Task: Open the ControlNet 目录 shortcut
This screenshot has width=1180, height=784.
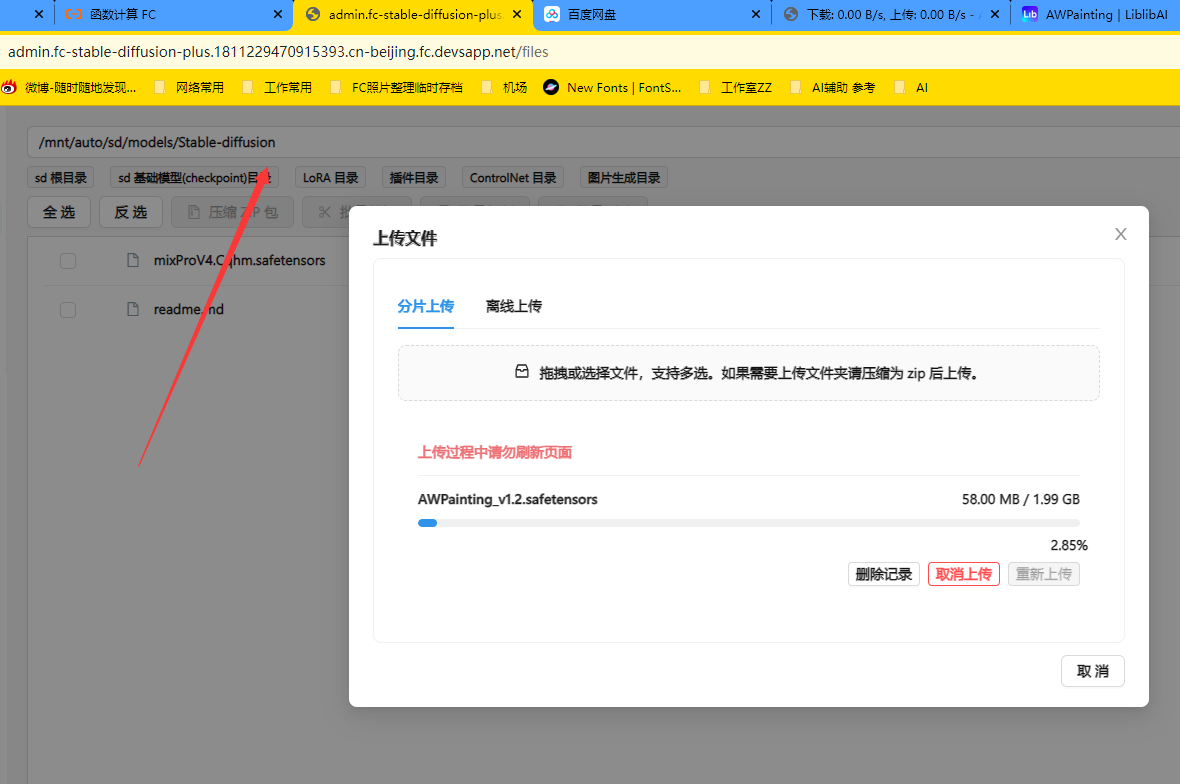Action: (513, 178)
